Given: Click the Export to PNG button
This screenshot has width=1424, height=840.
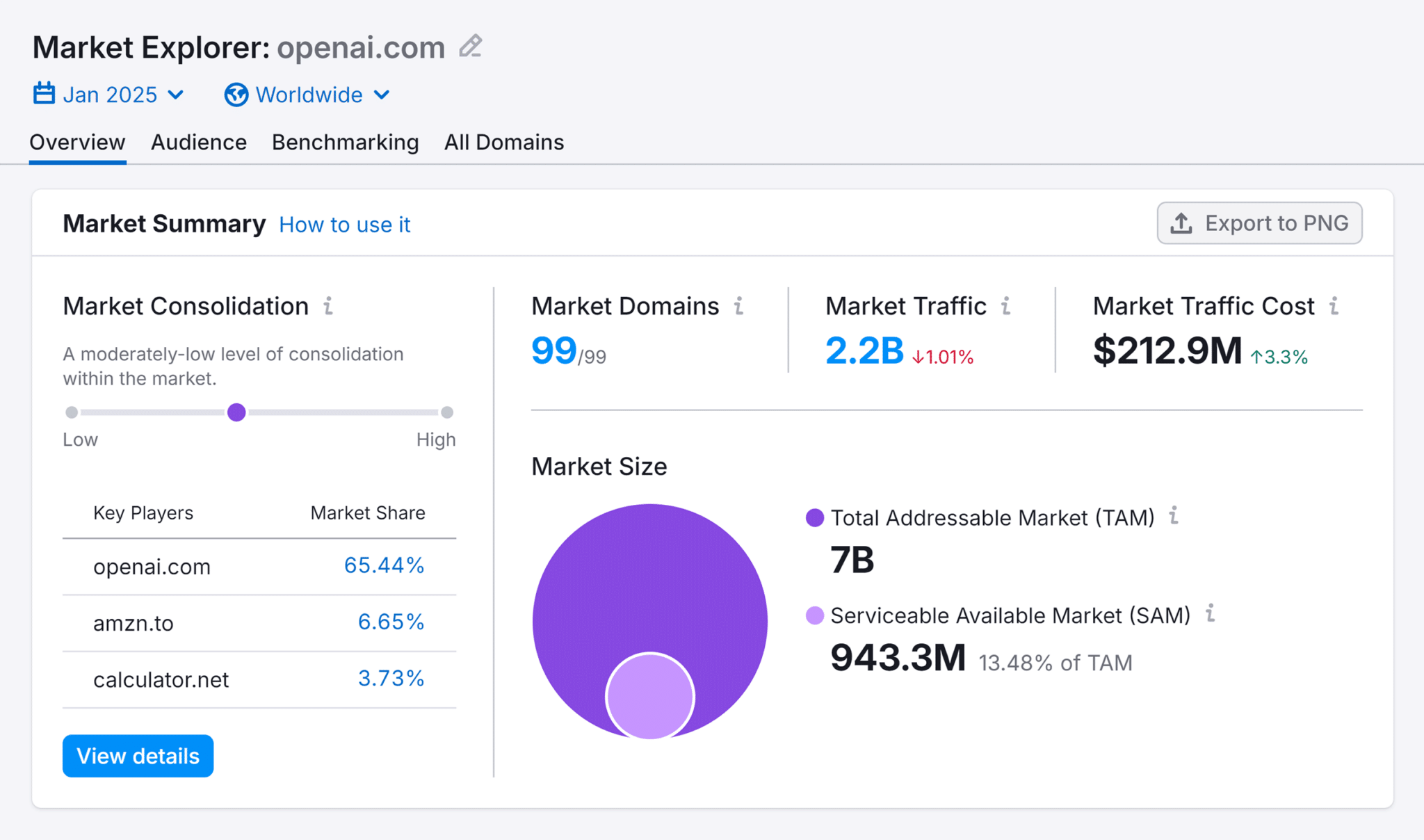Looking at the screenshot, I should pyautogui.click(x=1259, y=223).
